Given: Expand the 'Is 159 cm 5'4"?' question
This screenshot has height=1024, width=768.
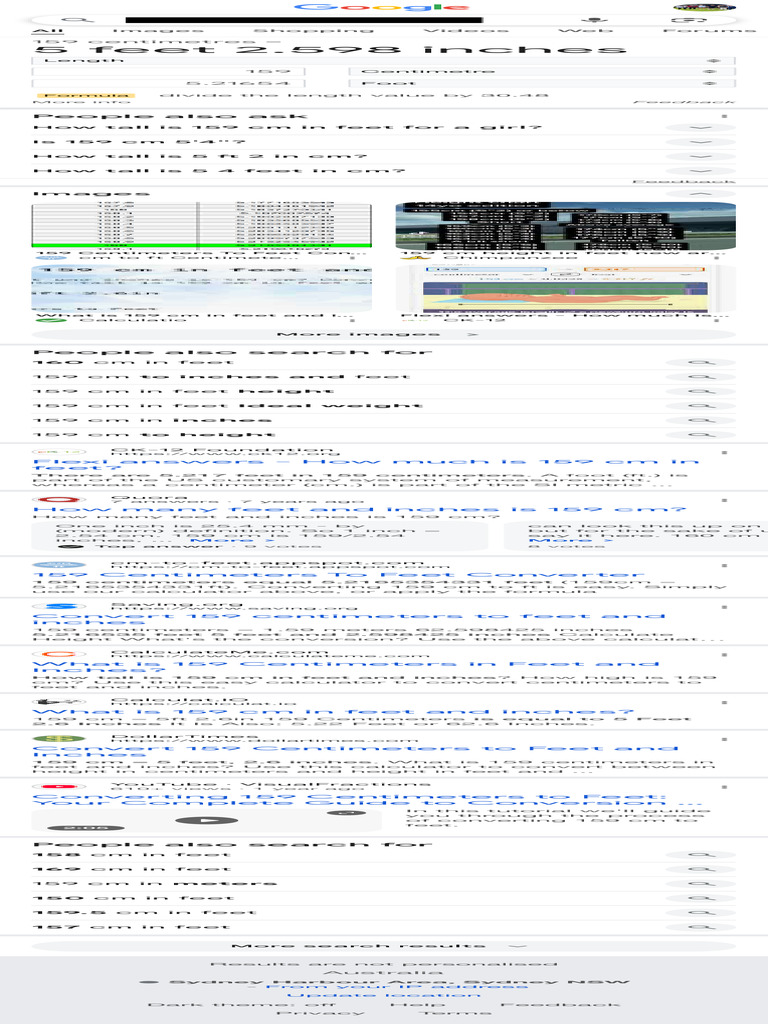Looking at the screenshot, I should (383, 142).
